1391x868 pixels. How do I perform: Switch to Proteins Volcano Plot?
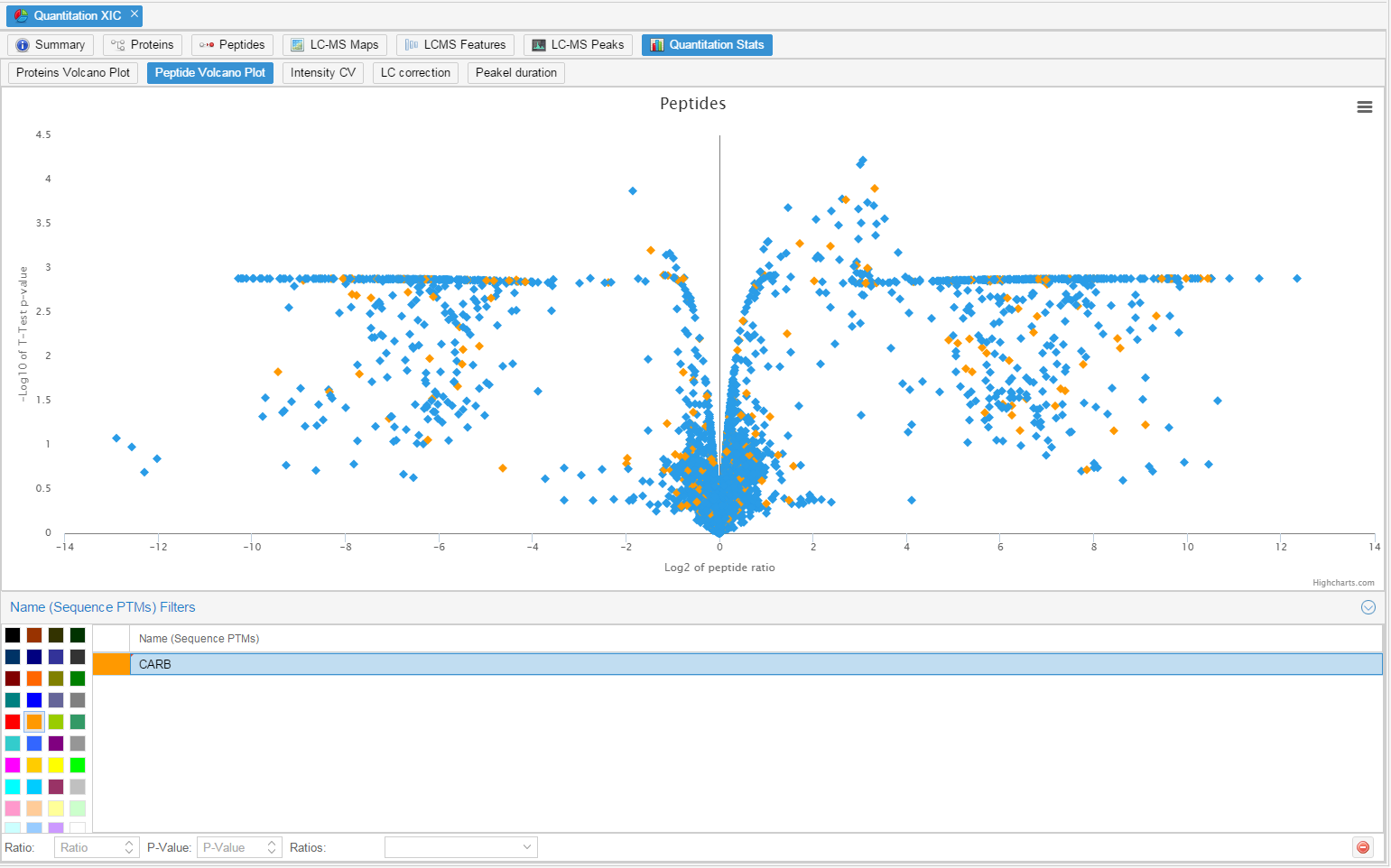tap(73, 73)
